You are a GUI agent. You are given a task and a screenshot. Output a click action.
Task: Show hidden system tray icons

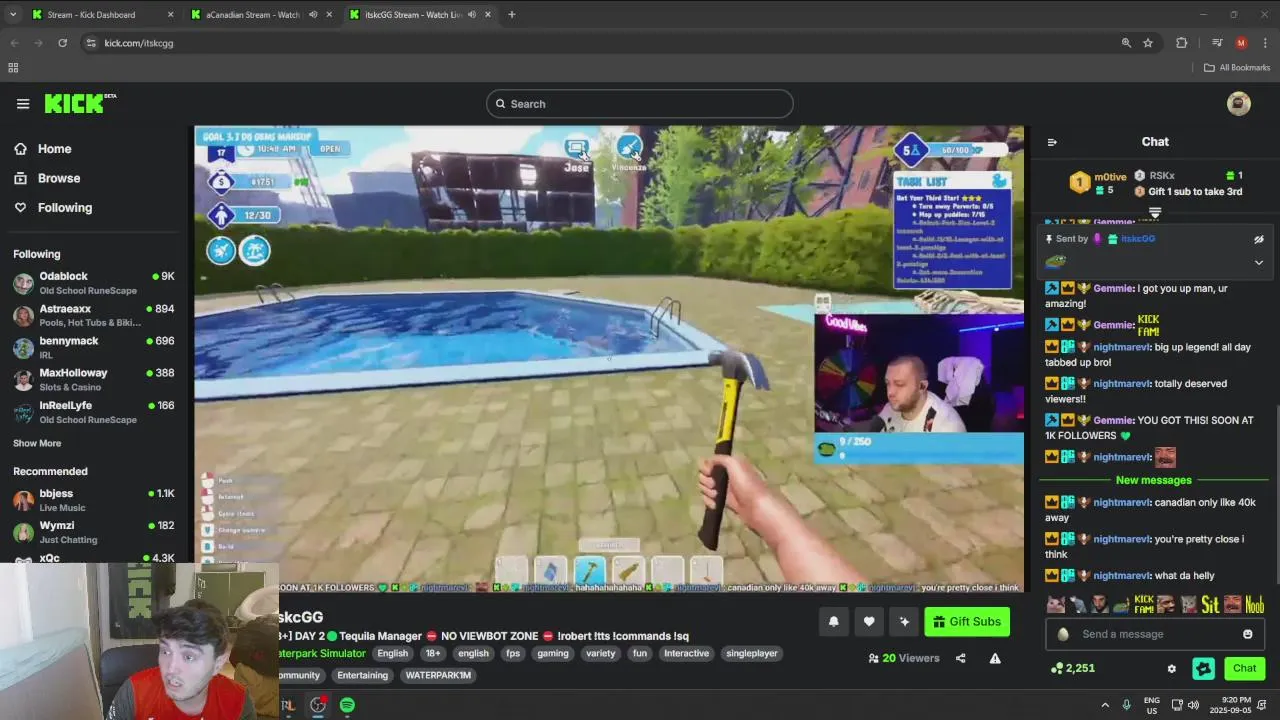click(x=1105, y=705)
